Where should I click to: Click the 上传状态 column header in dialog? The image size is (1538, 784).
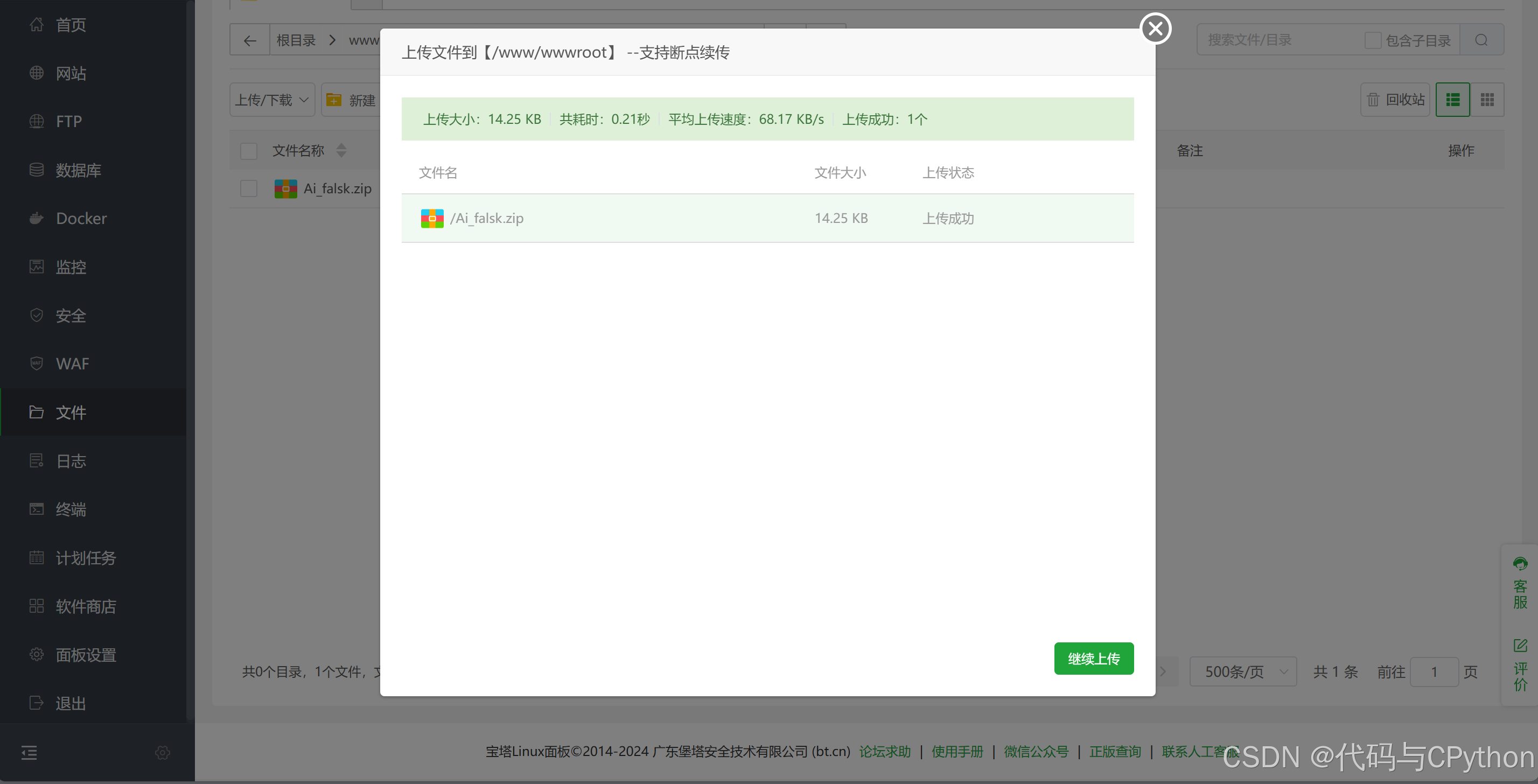coord(948,172)
